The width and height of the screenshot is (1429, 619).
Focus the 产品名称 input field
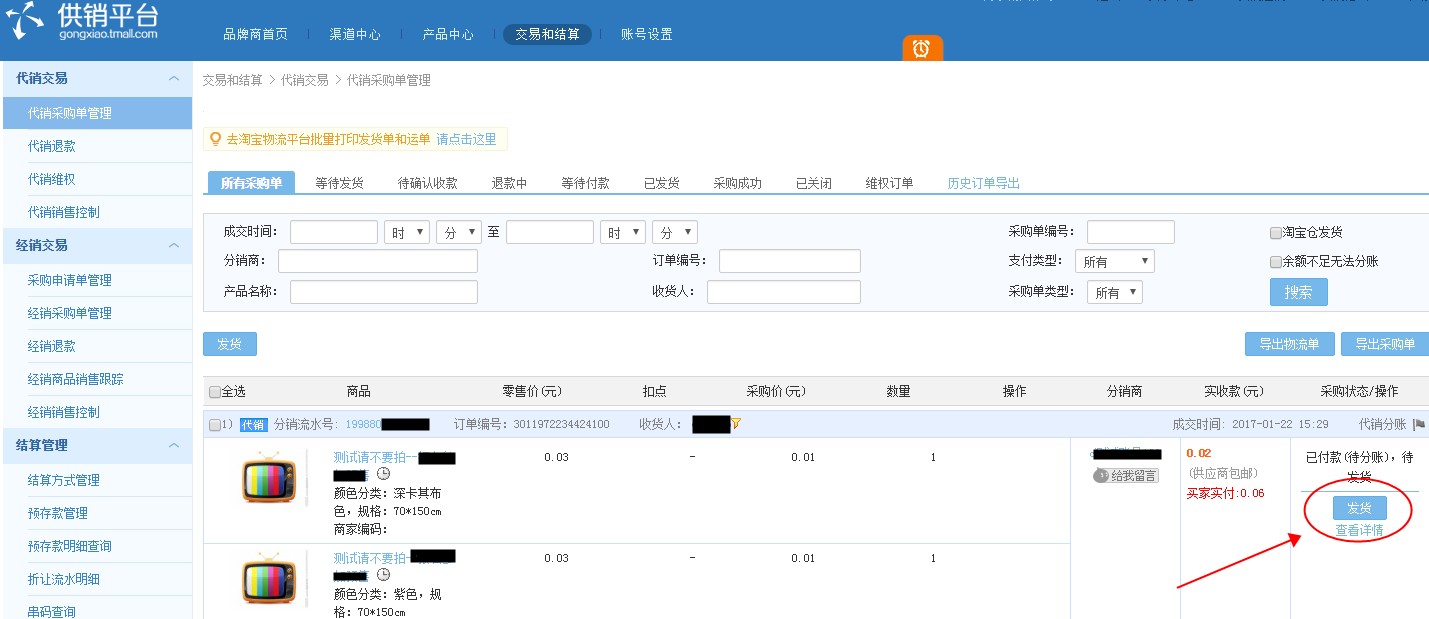pyautogui.click(x=384, y=292)
